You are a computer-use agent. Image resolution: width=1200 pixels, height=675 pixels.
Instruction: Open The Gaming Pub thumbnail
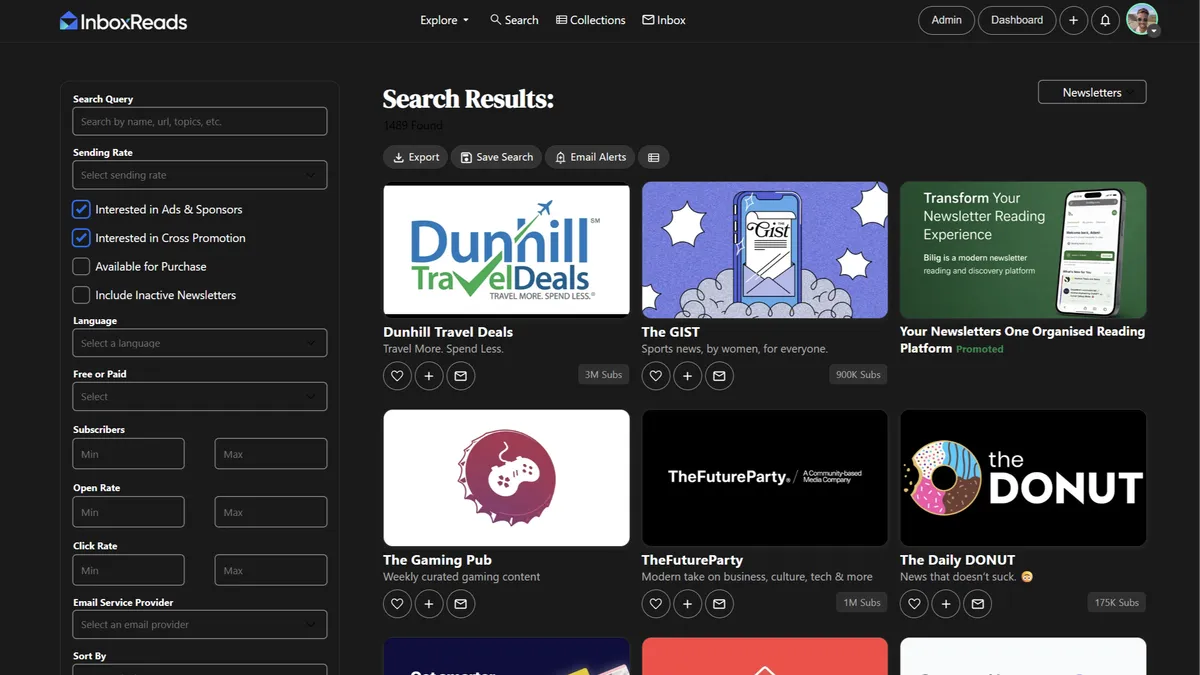[507, 478]
